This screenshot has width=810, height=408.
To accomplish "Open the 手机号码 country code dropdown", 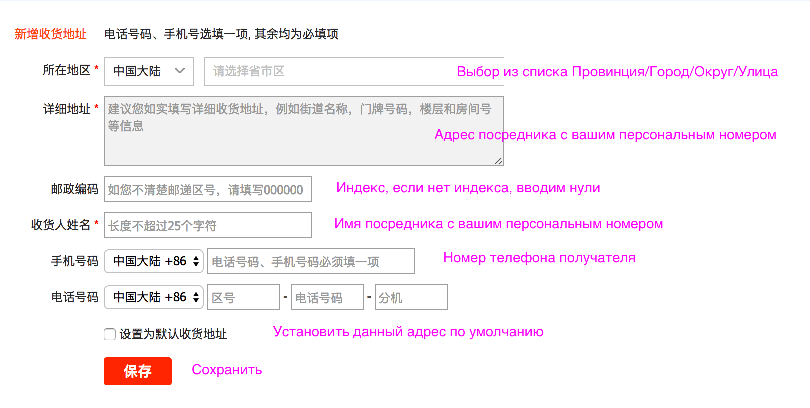I will (x=153, y=261).
